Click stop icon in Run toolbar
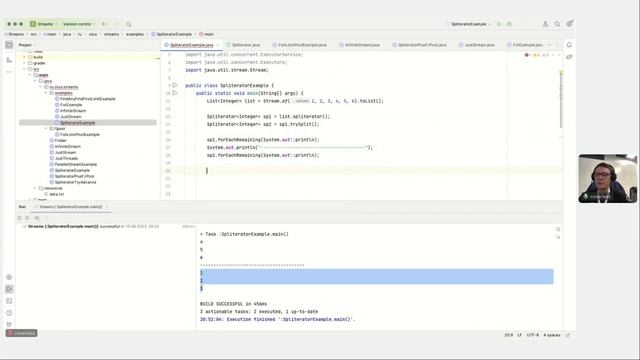This screenshot has width=640, height=360. pos(27,218)
